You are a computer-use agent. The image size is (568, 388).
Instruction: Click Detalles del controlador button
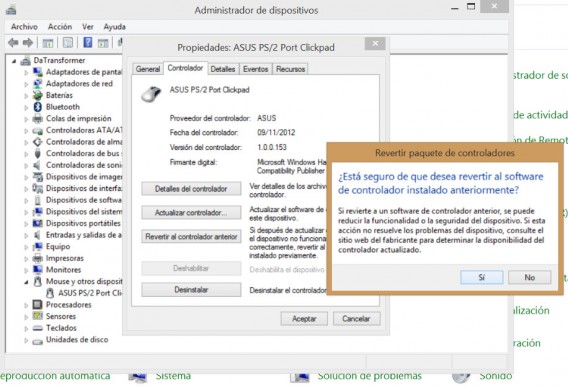(x=191, y=189)
